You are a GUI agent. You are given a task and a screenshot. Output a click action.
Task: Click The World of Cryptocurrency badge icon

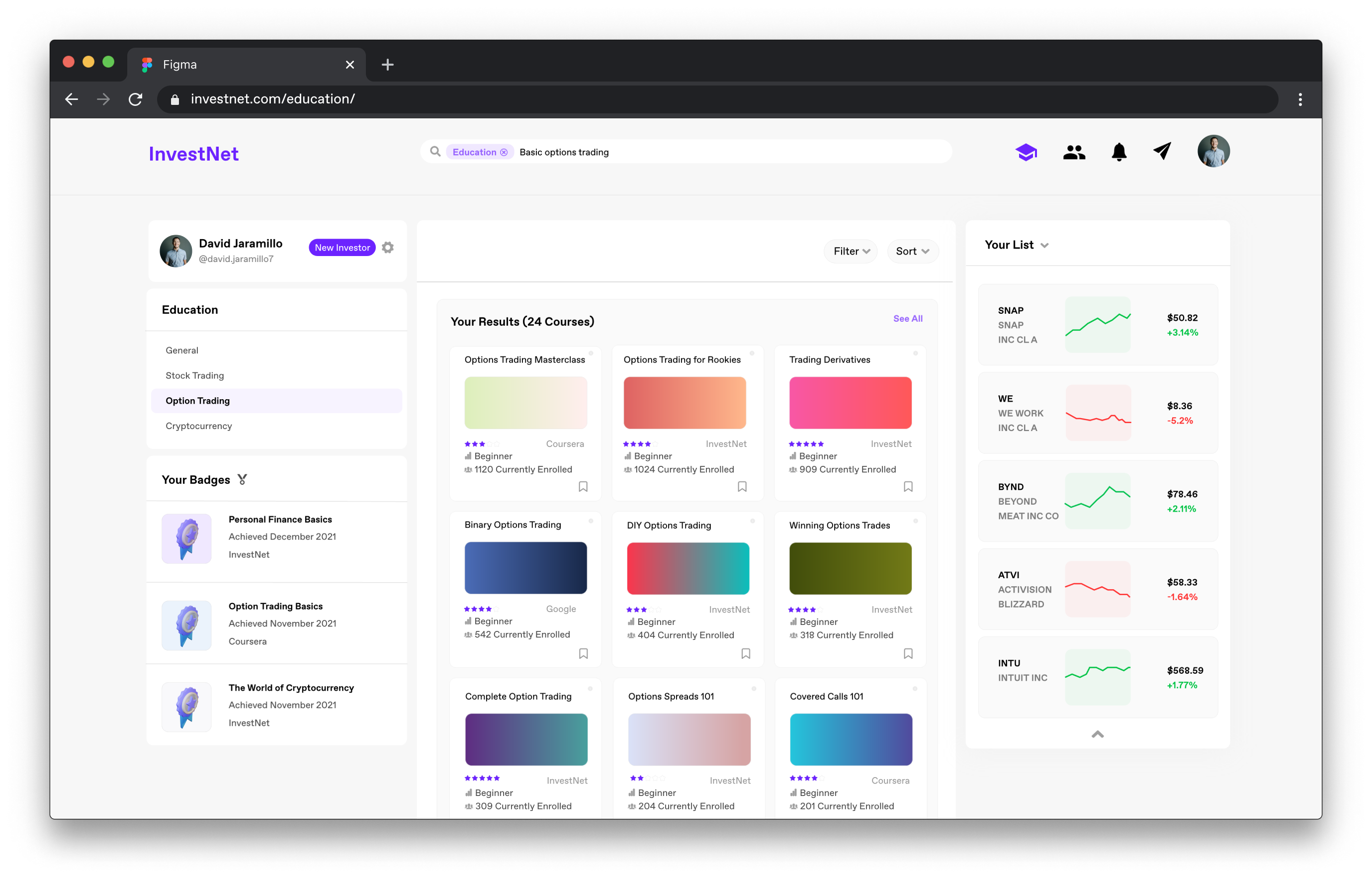tap(186, 706)
